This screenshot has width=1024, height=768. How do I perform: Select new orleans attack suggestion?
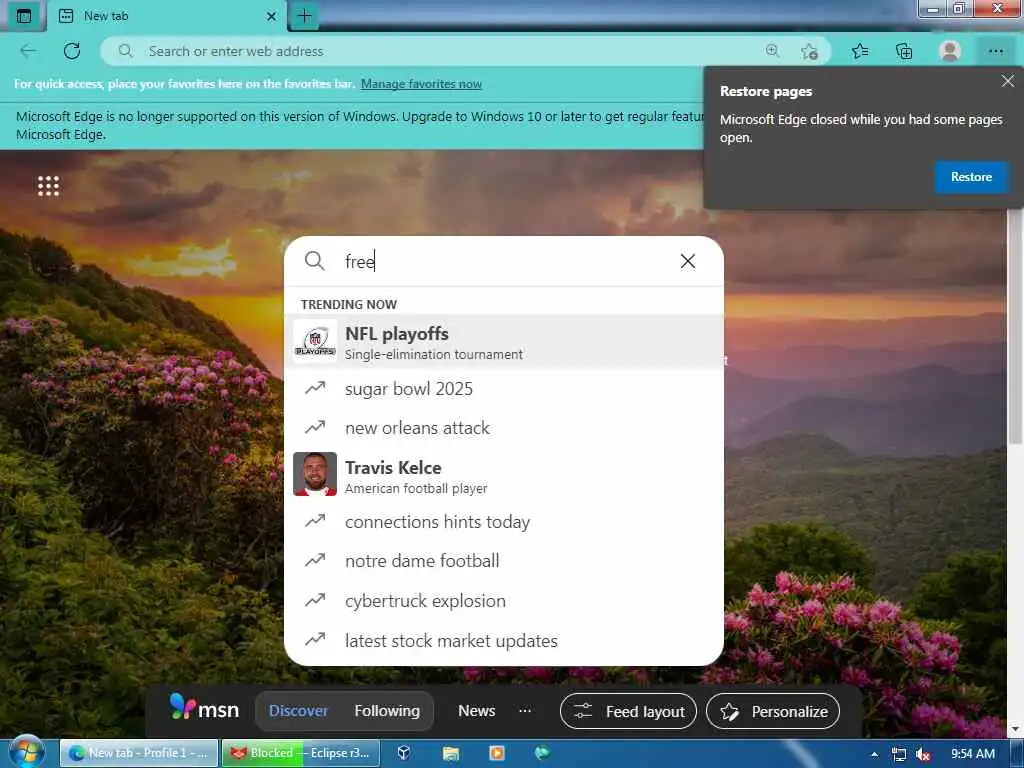click(504, 428)
